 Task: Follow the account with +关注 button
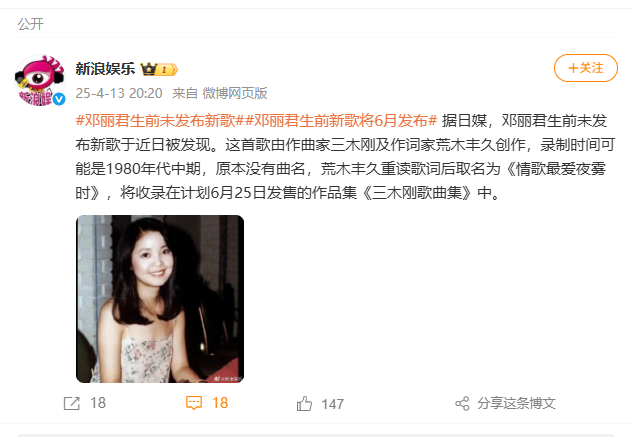[586, 68]
